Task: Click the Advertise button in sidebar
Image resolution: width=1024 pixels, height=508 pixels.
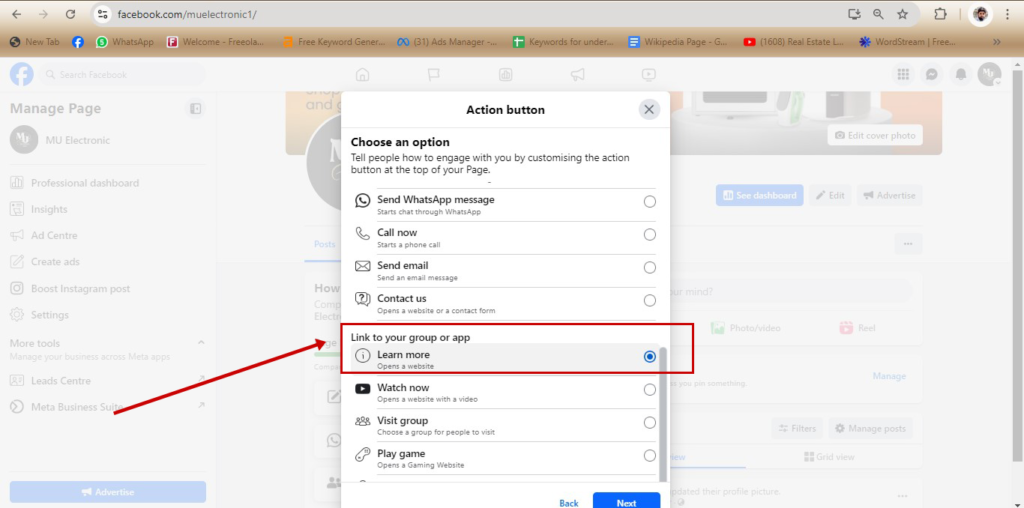Action: 108,492
